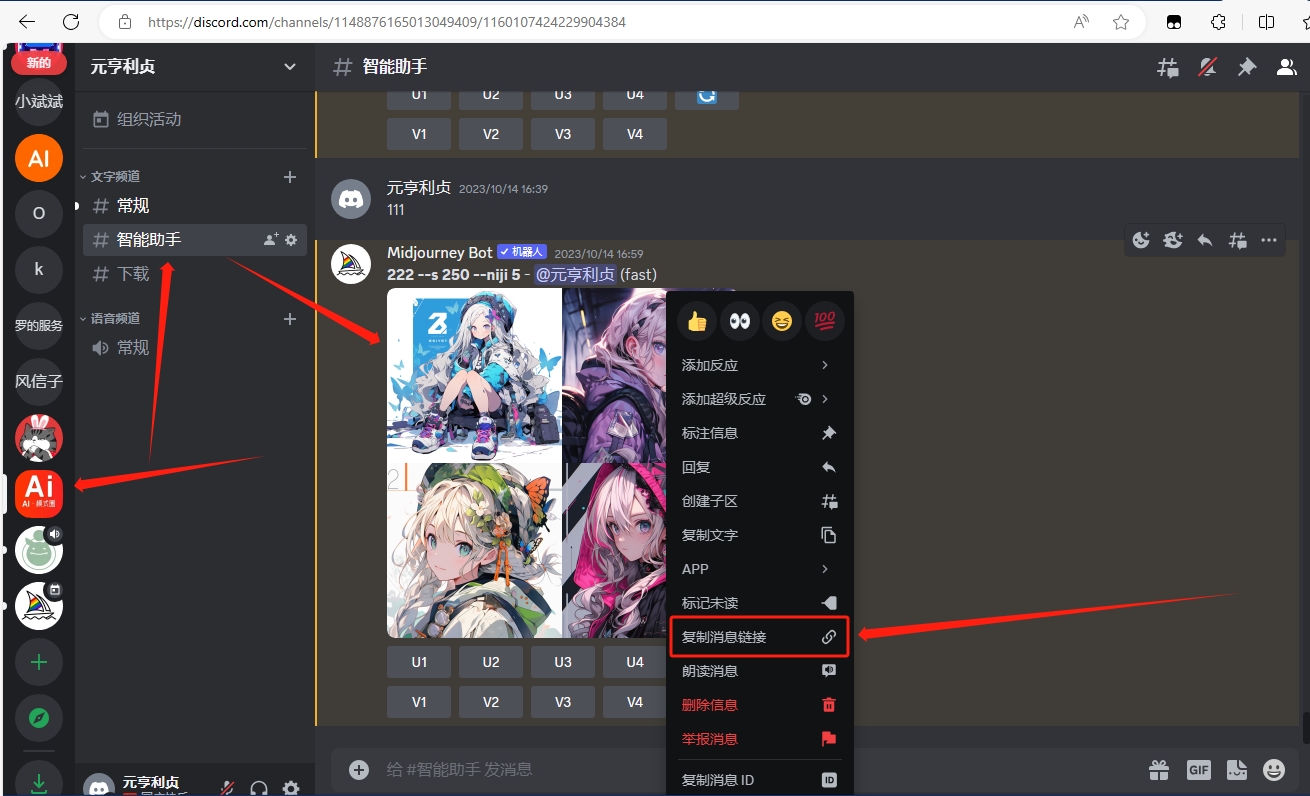Image resolution: width=1310 pixels, height=796 pixels.
Task: Choose 复制文字 in context menu
Action: click(x=760, y=535)
